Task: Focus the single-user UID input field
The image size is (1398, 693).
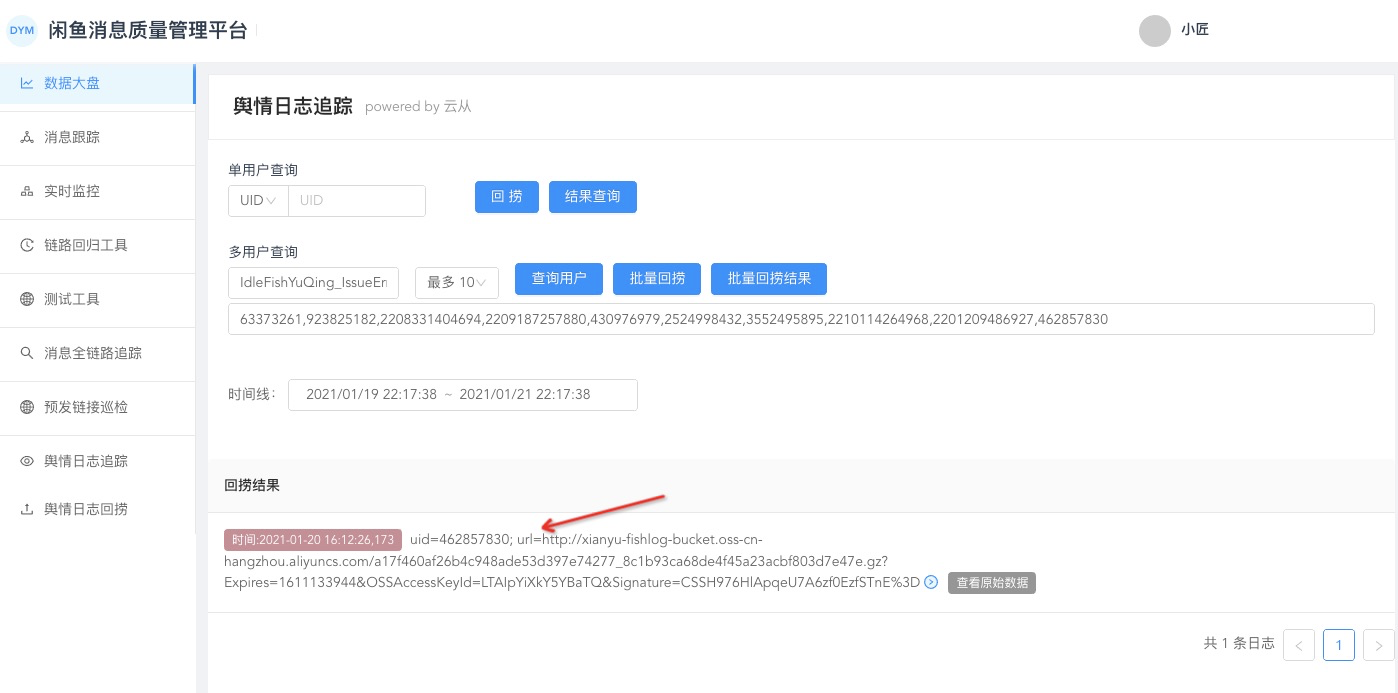Action: coord(357,200)
